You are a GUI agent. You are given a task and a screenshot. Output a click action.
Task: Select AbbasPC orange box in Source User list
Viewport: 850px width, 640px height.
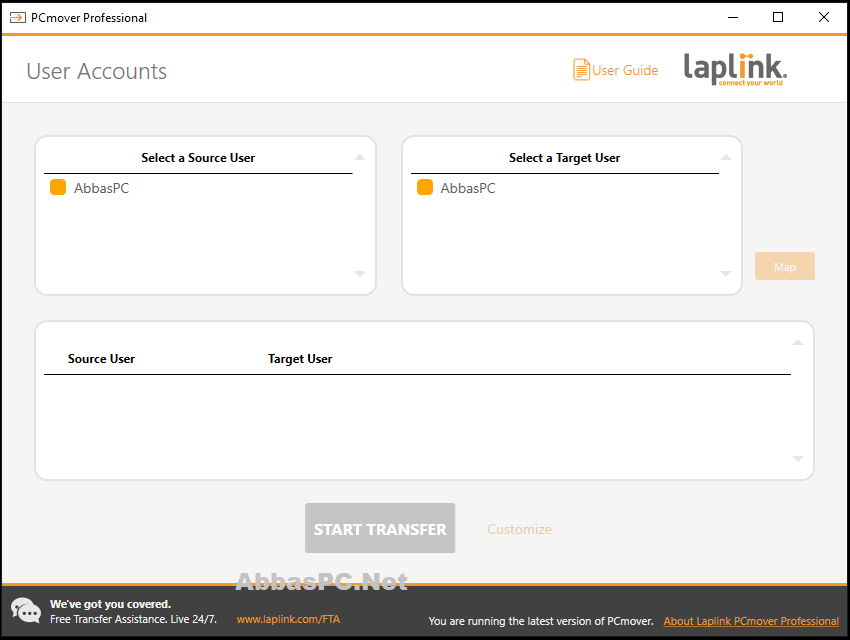[58, 188]
